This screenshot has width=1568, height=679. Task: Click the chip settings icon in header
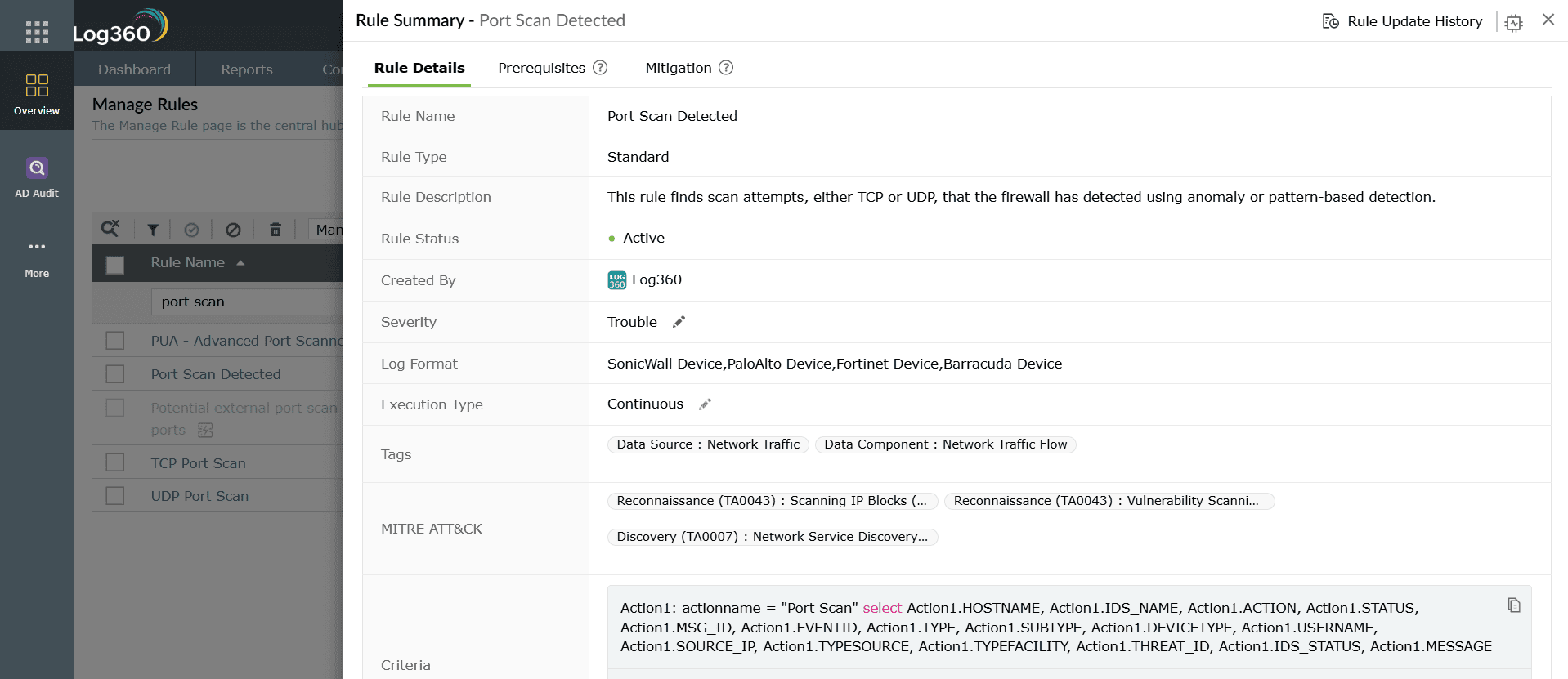(1513, 22)
